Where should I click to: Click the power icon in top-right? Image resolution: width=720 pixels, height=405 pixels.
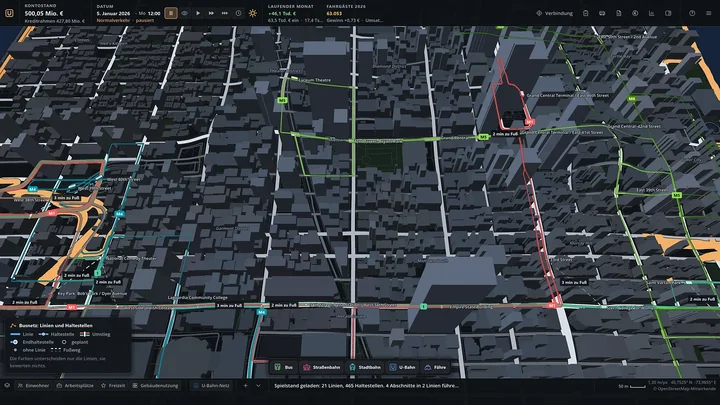tap(692, 13)
